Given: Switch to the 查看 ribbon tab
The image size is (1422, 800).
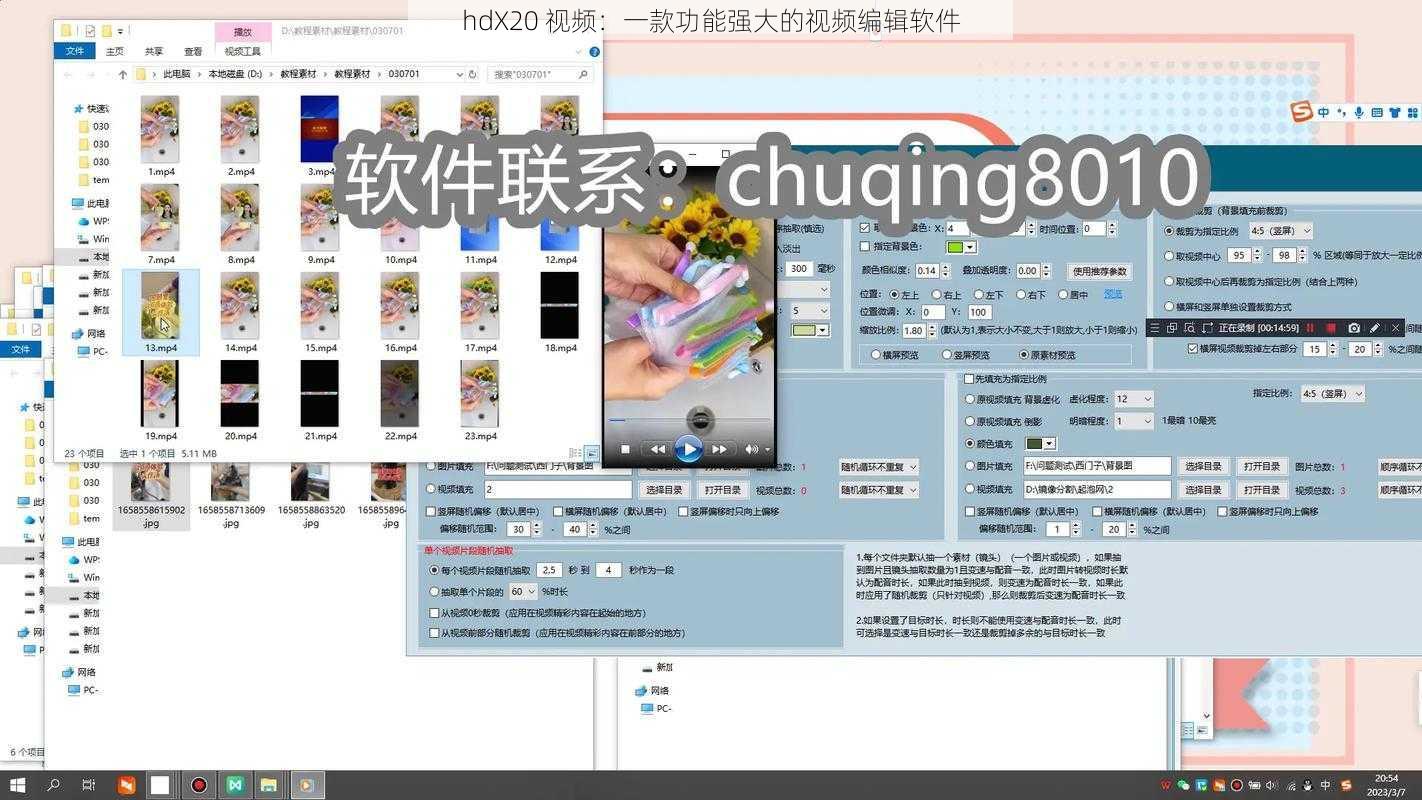Looking at the screenshot, I should 193,51.
